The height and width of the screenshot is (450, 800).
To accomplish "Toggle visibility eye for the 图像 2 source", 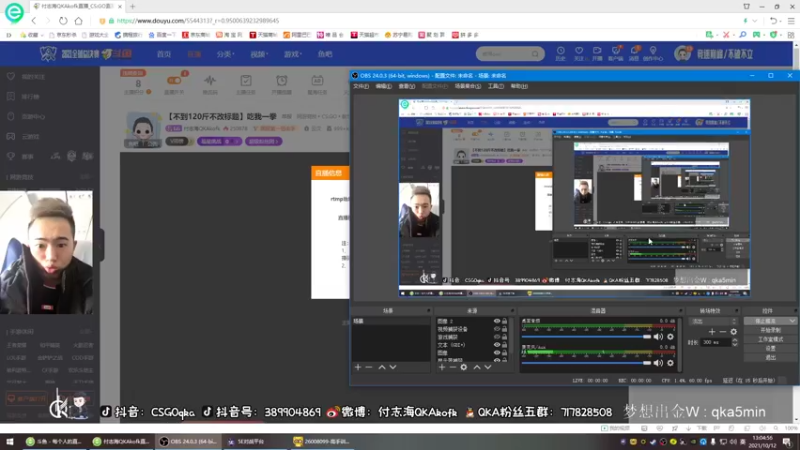I will click(x=496, y=321).
